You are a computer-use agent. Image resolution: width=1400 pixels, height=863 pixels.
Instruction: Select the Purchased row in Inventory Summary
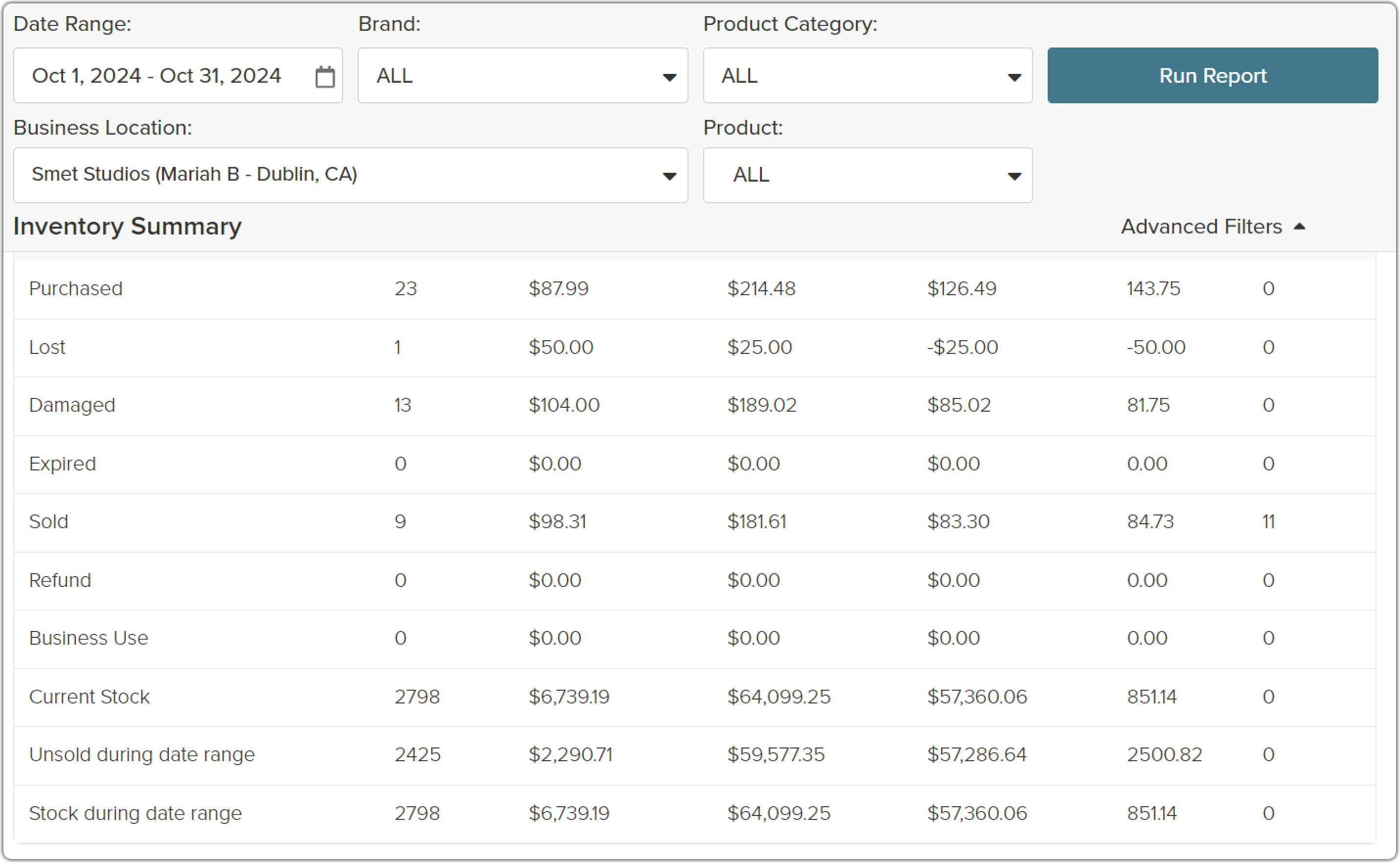pos(695,289)
